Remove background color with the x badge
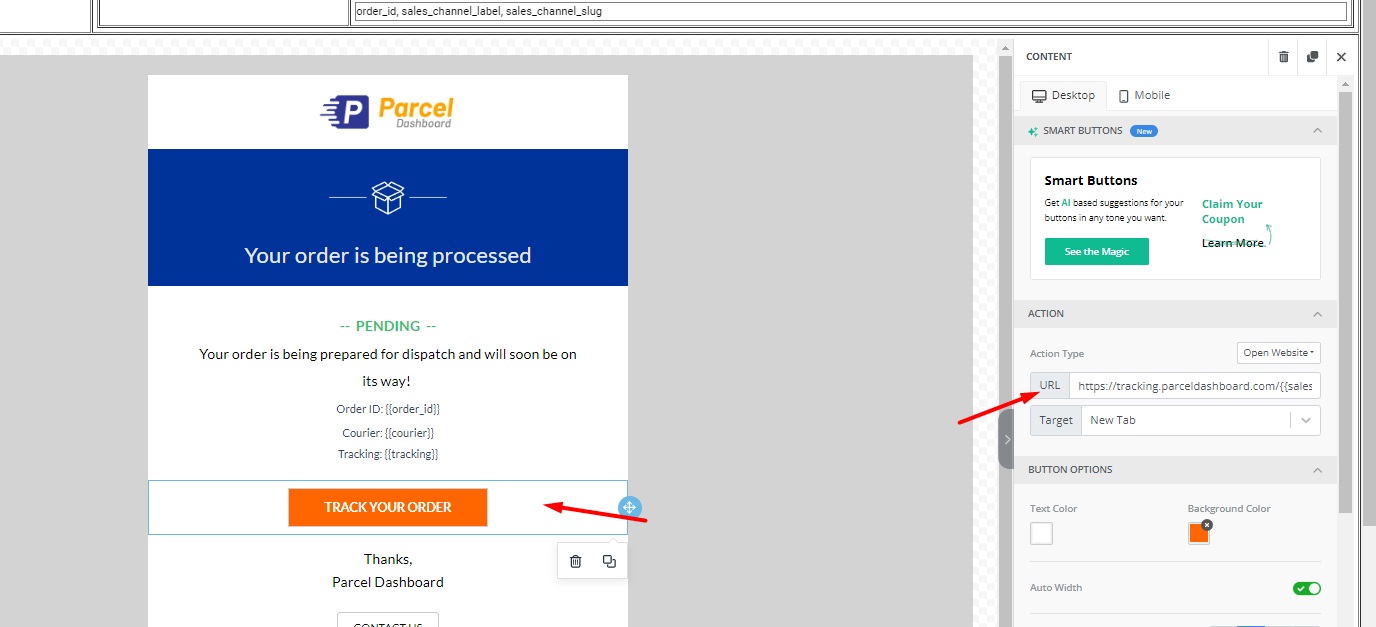The image size is (1376, 627). click(1207, 525)
